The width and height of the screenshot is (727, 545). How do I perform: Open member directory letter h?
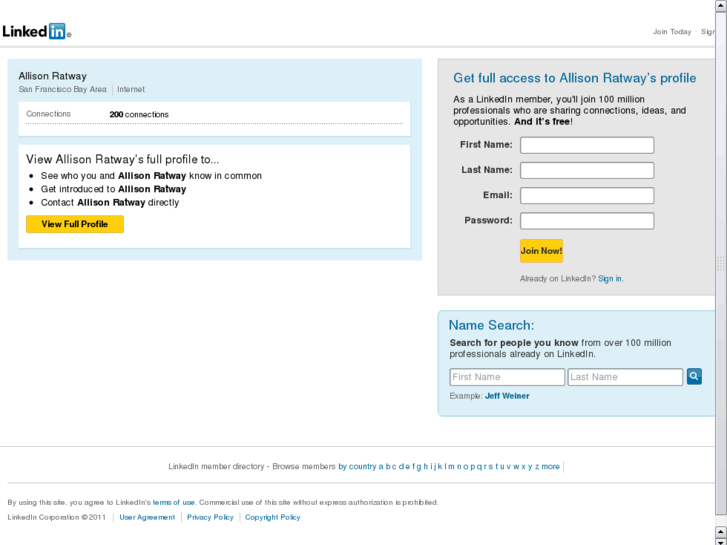point(426,467)
